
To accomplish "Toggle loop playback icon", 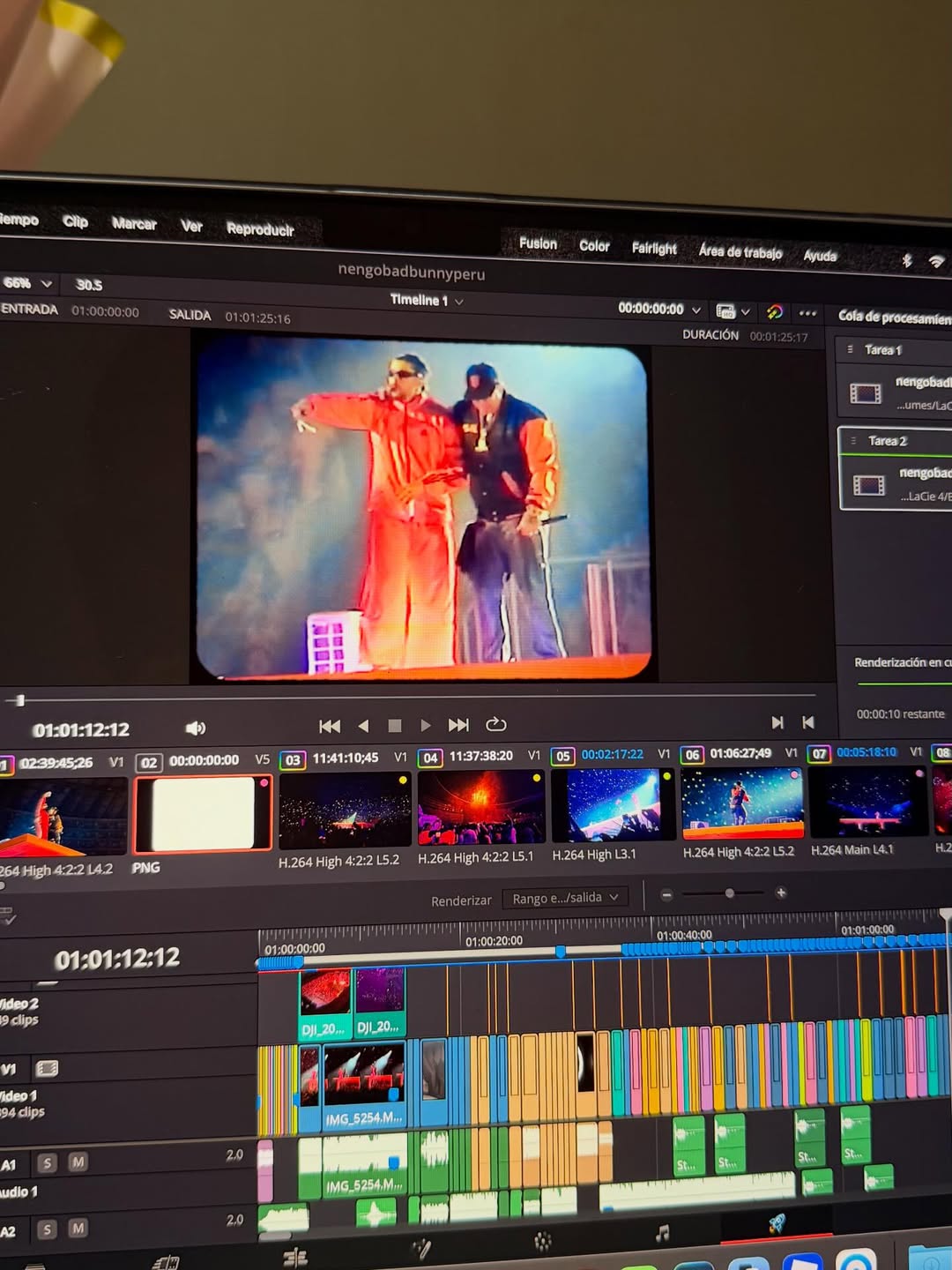I will click(x=496, y=724).
